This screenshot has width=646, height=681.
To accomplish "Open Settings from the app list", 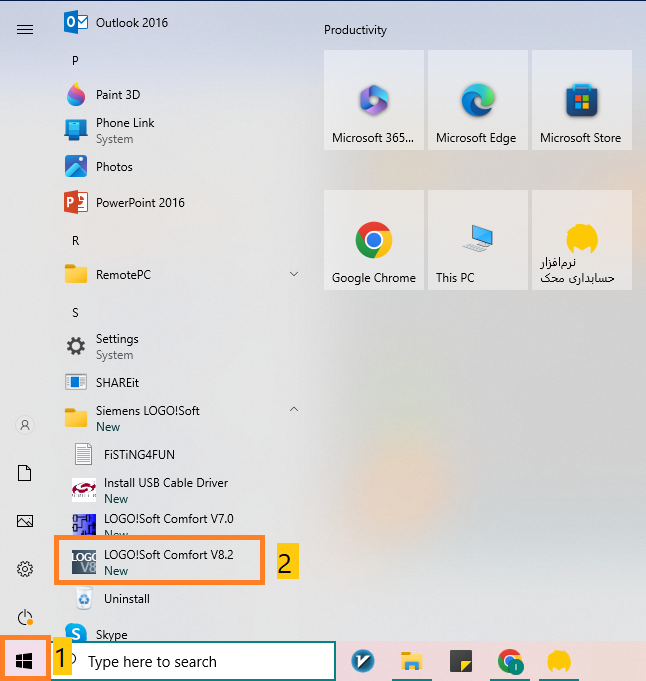I will coord(103,346).
